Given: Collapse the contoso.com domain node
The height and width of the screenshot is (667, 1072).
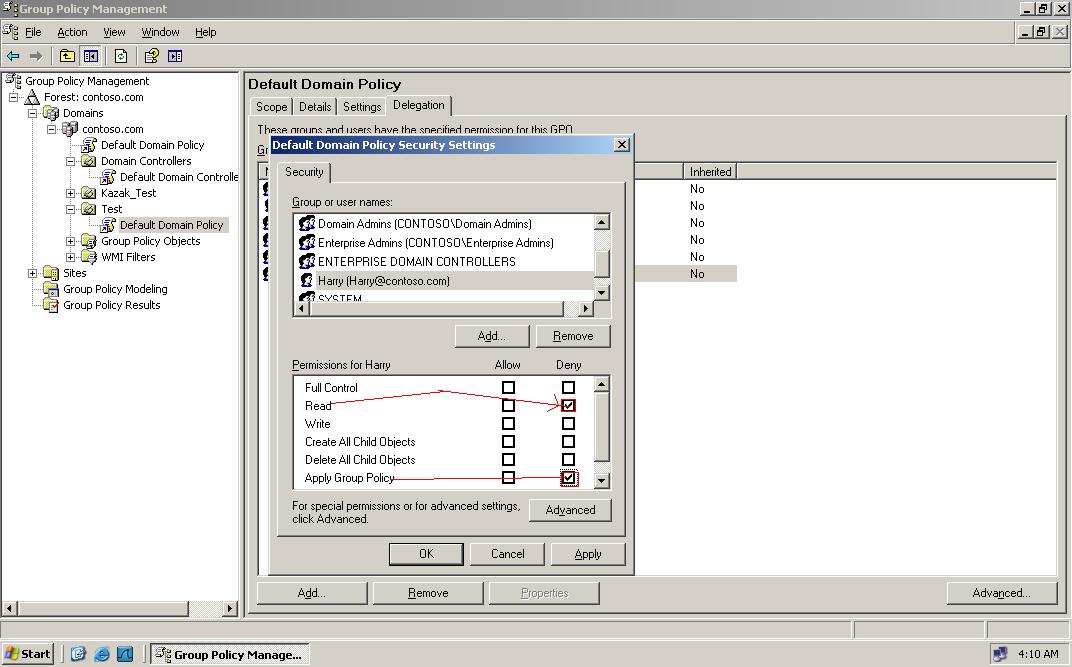Looking at the screenshot, I should [51, 129].
